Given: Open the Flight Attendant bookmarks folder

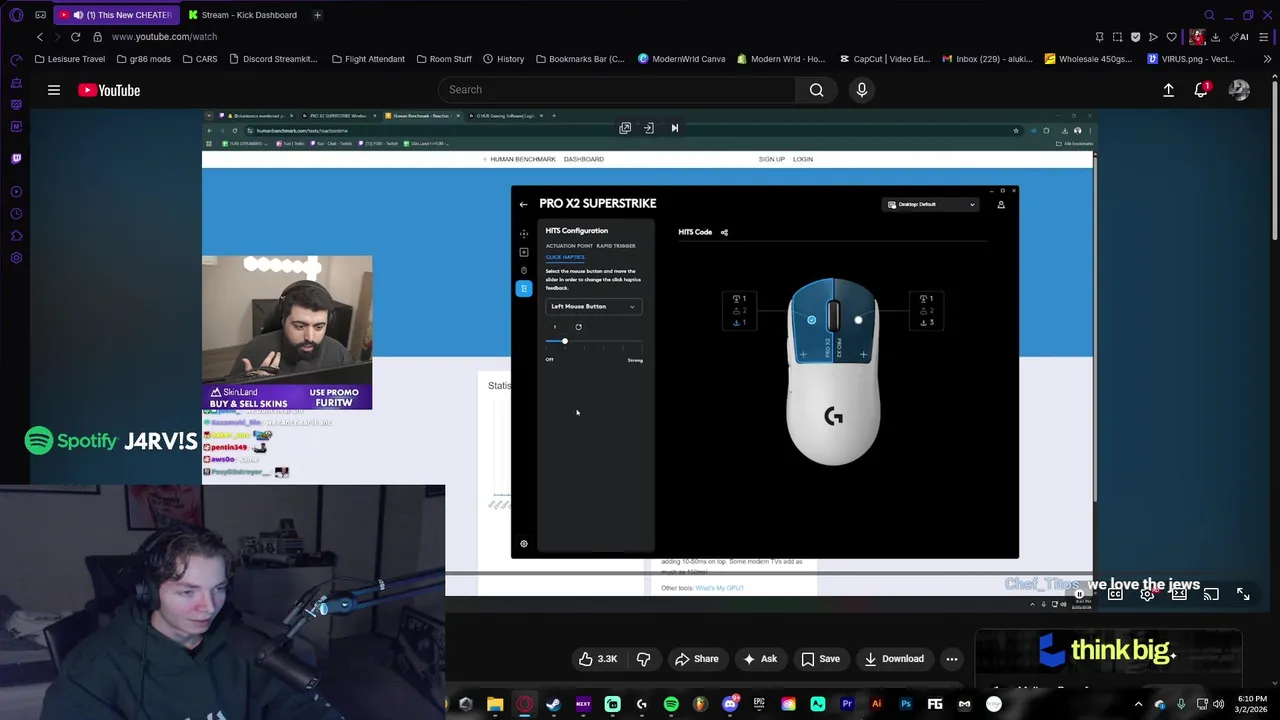Looking at the screenshot, I should (367, 59).
